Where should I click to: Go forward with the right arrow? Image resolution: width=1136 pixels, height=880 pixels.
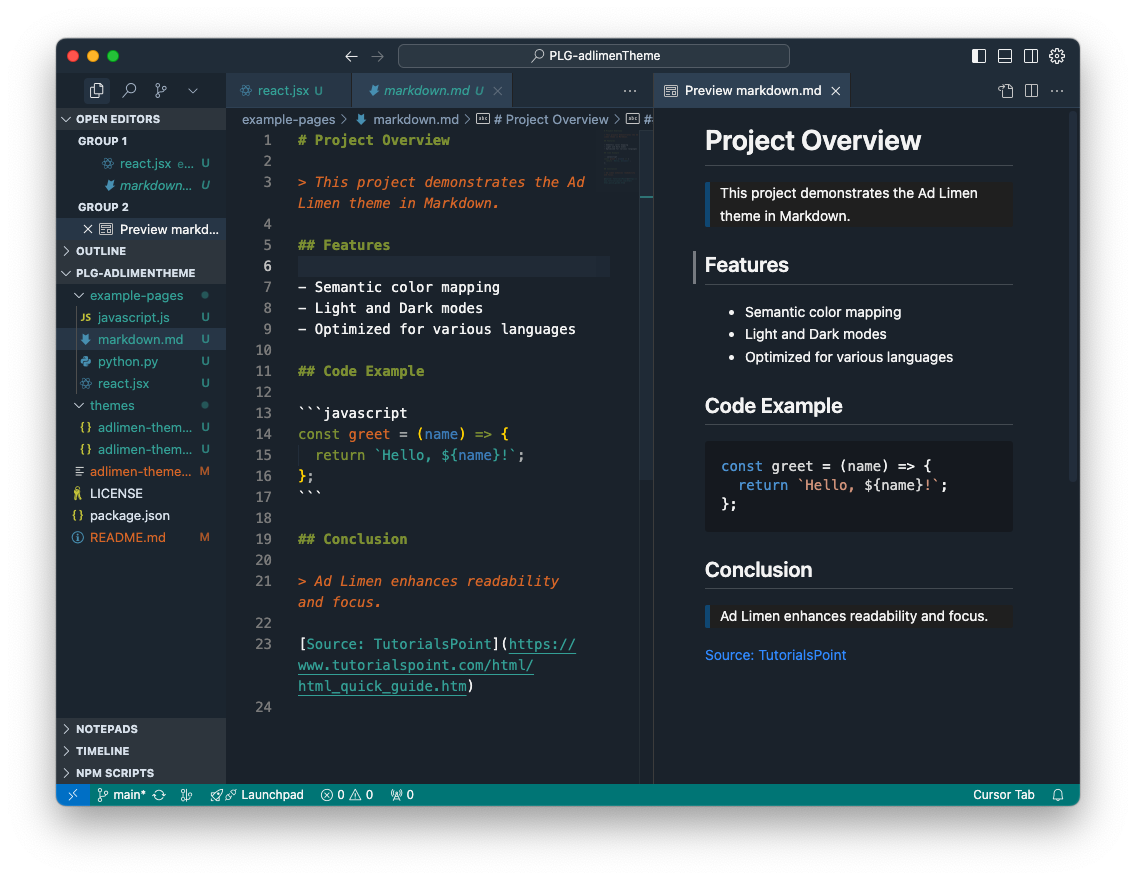[x=378, y=56]
